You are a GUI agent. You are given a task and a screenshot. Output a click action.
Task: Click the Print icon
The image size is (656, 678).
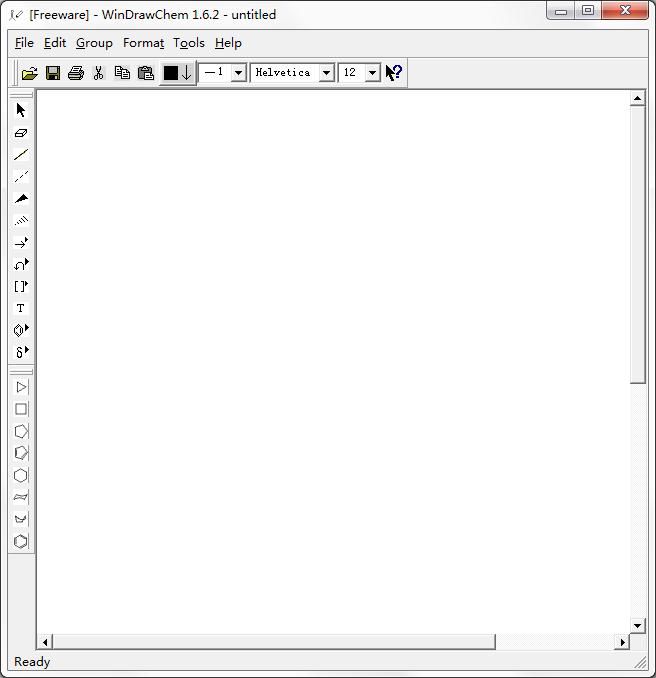[76, 73]
